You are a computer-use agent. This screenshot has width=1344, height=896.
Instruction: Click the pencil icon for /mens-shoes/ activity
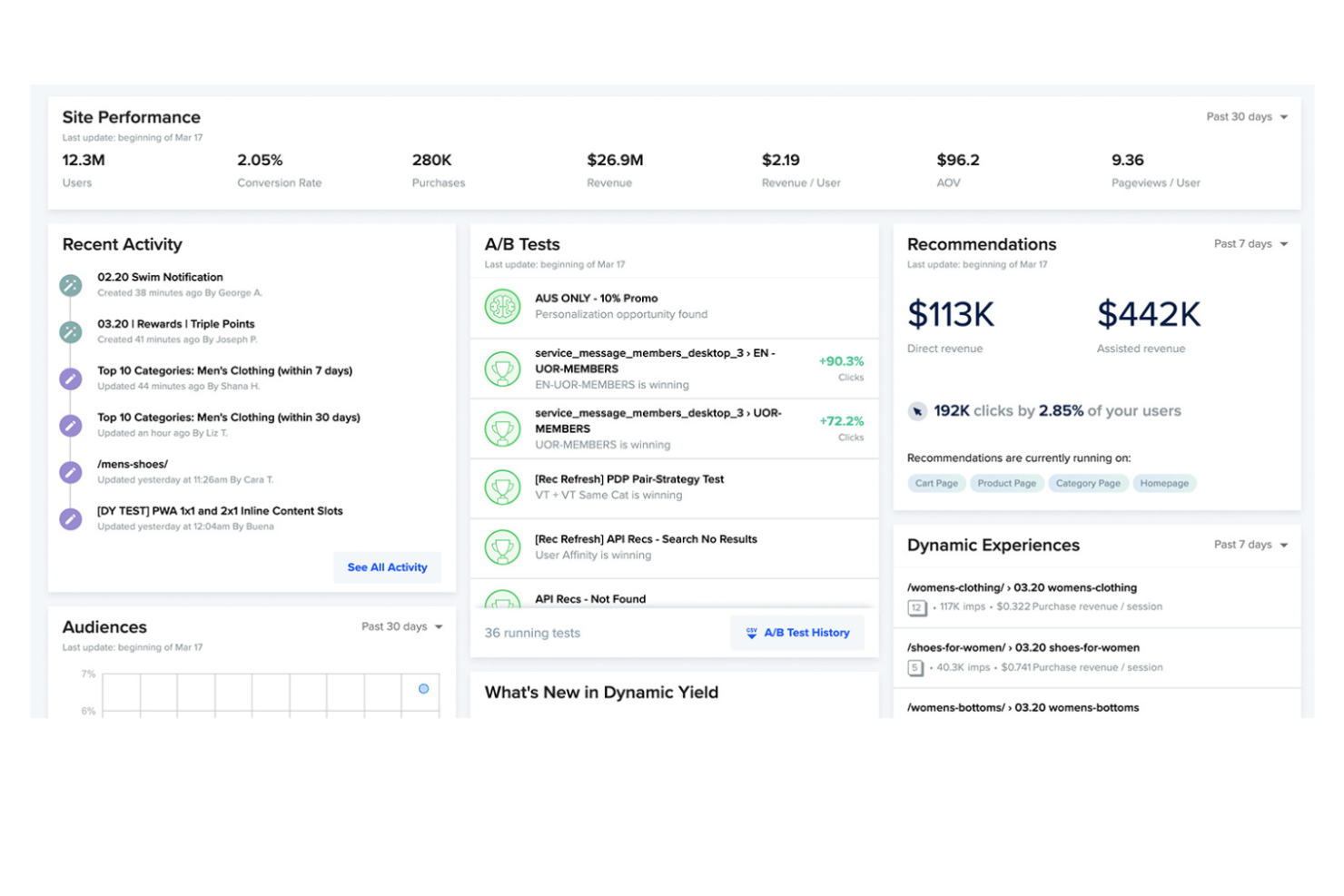pos(71,472)
